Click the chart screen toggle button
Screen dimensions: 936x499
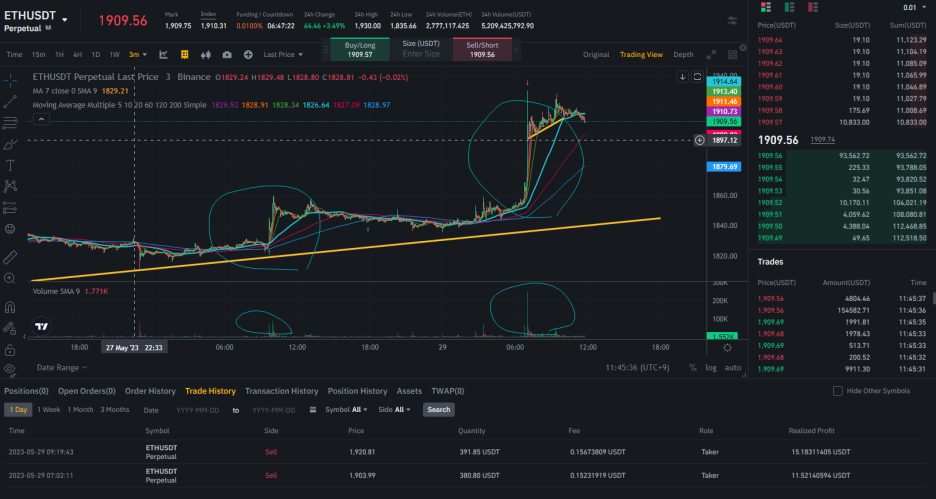(x=697, y=77)
